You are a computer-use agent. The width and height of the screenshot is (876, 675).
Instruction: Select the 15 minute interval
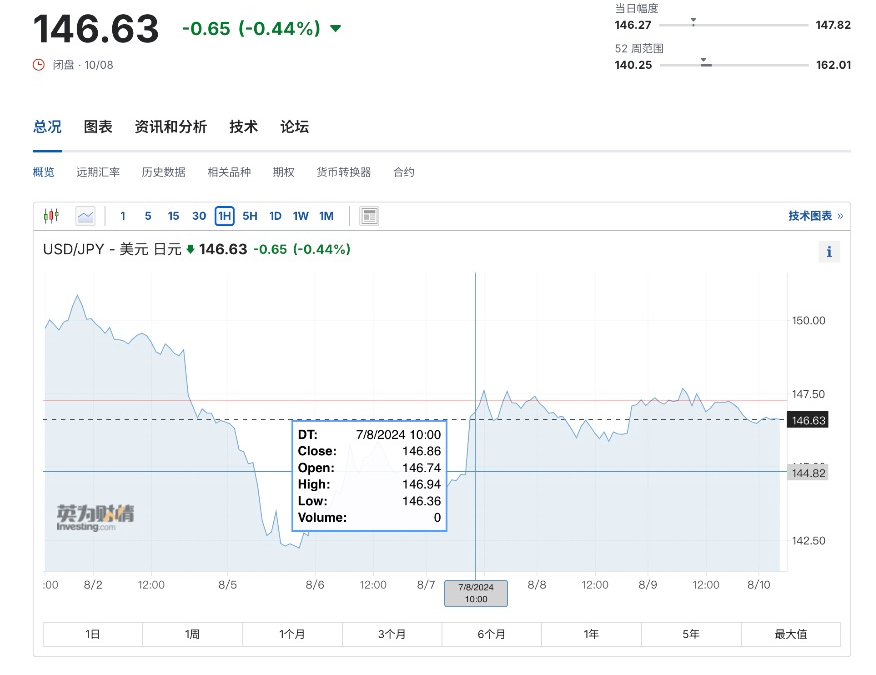pos(173,216)
